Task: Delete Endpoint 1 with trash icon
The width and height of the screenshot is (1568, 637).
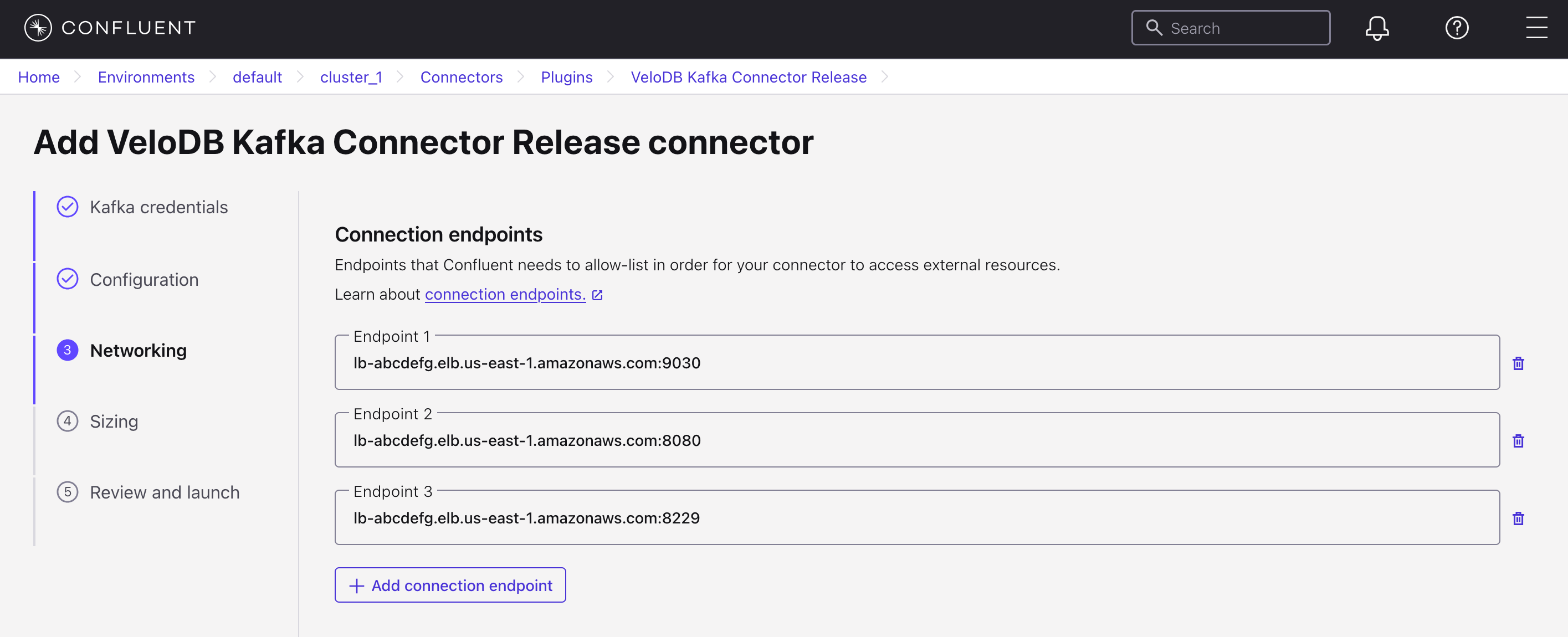Action: pyautogui.click(x=1518, y=363)
